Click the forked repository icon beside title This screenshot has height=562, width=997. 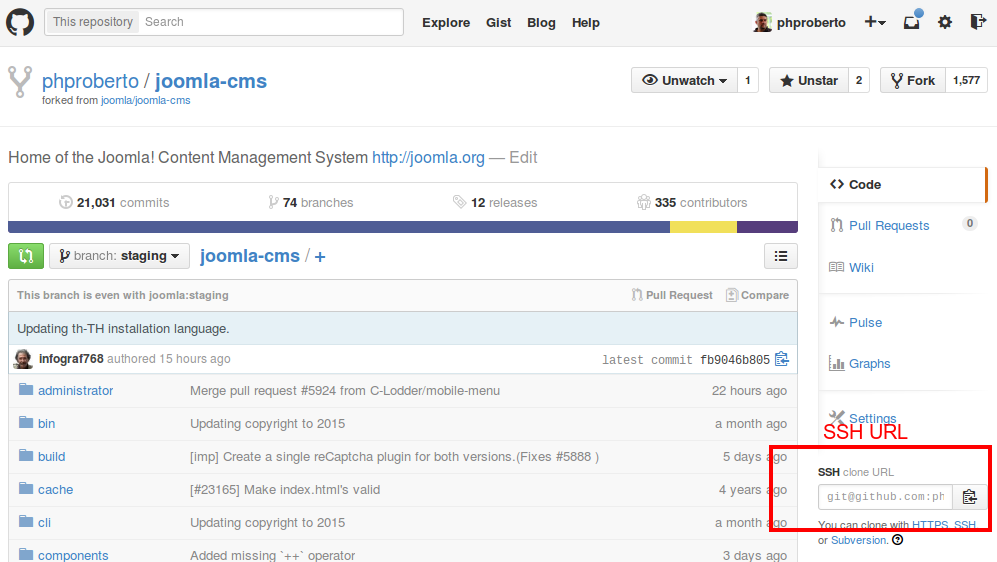20,81
